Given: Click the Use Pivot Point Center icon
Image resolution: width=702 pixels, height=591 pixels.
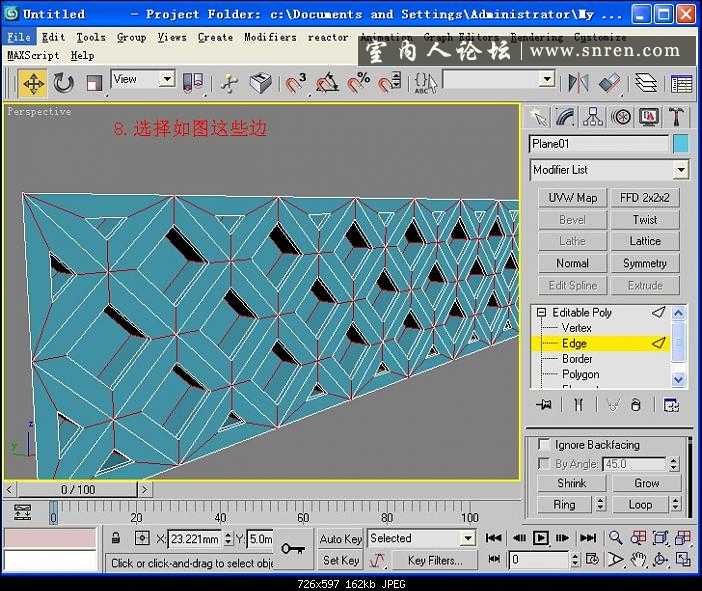Looking at the screenshot, I should click(x=193, y=83).
